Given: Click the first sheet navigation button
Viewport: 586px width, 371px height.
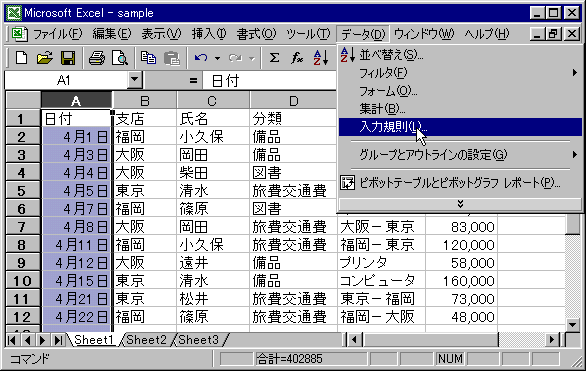Looking at the screenshot, I should 12,340.
